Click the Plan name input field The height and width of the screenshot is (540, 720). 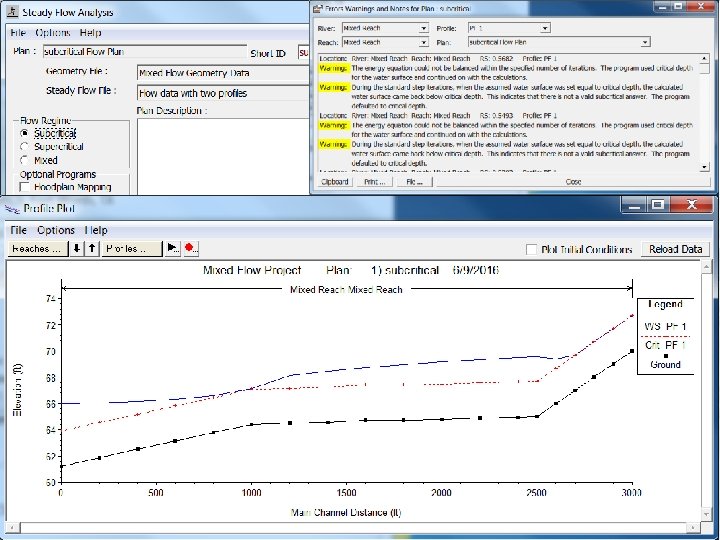[x=145, y=51]
